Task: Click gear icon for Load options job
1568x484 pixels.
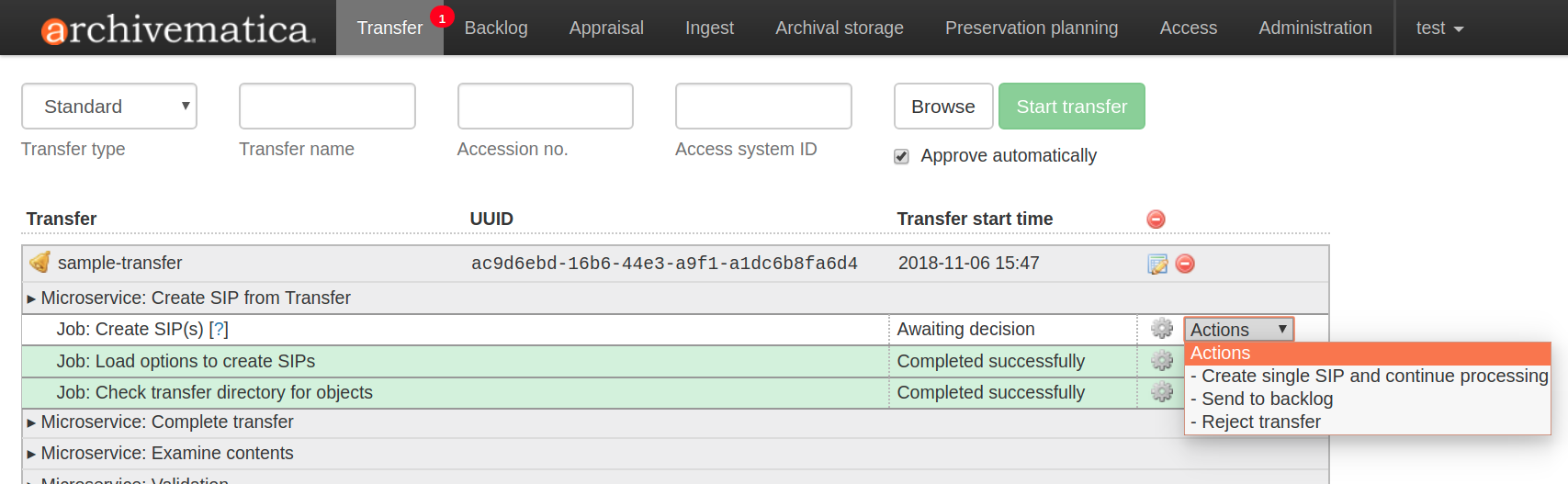Action: pos(1162,361)
